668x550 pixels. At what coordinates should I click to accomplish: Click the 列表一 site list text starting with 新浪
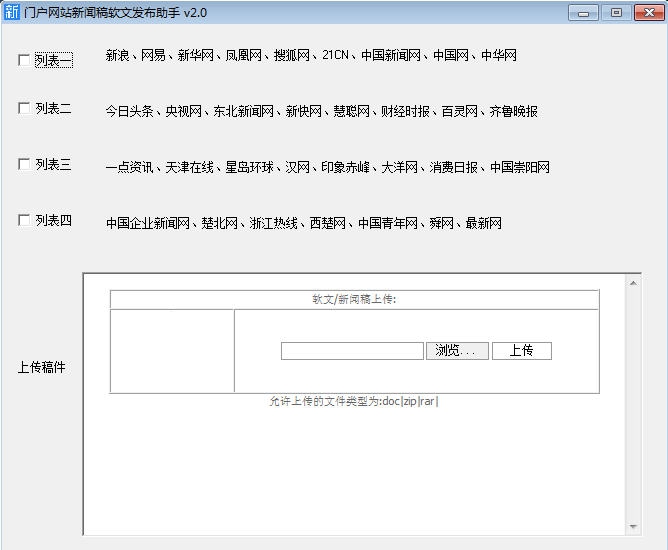point(311,55)
